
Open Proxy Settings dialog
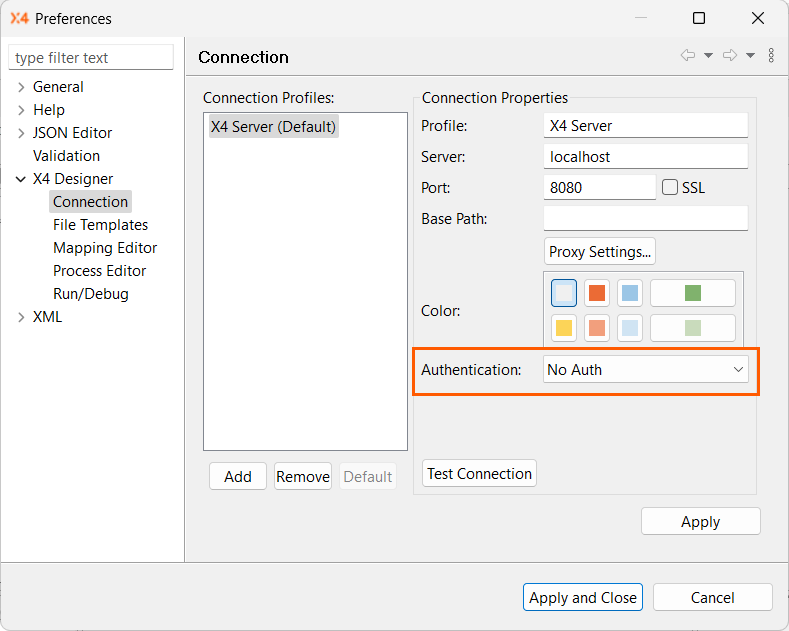coord(600,251)
